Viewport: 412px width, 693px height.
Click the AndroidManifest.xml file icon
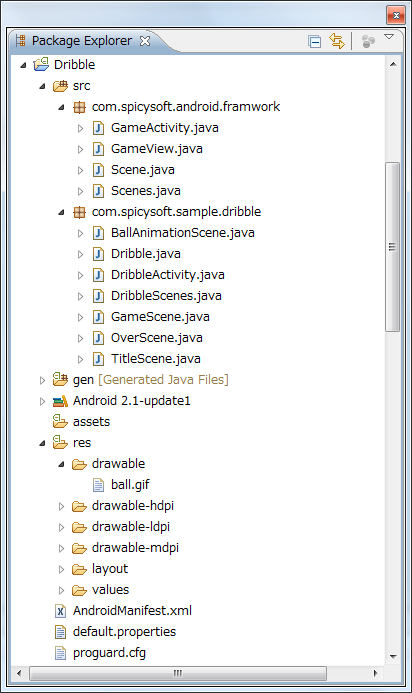61,611
